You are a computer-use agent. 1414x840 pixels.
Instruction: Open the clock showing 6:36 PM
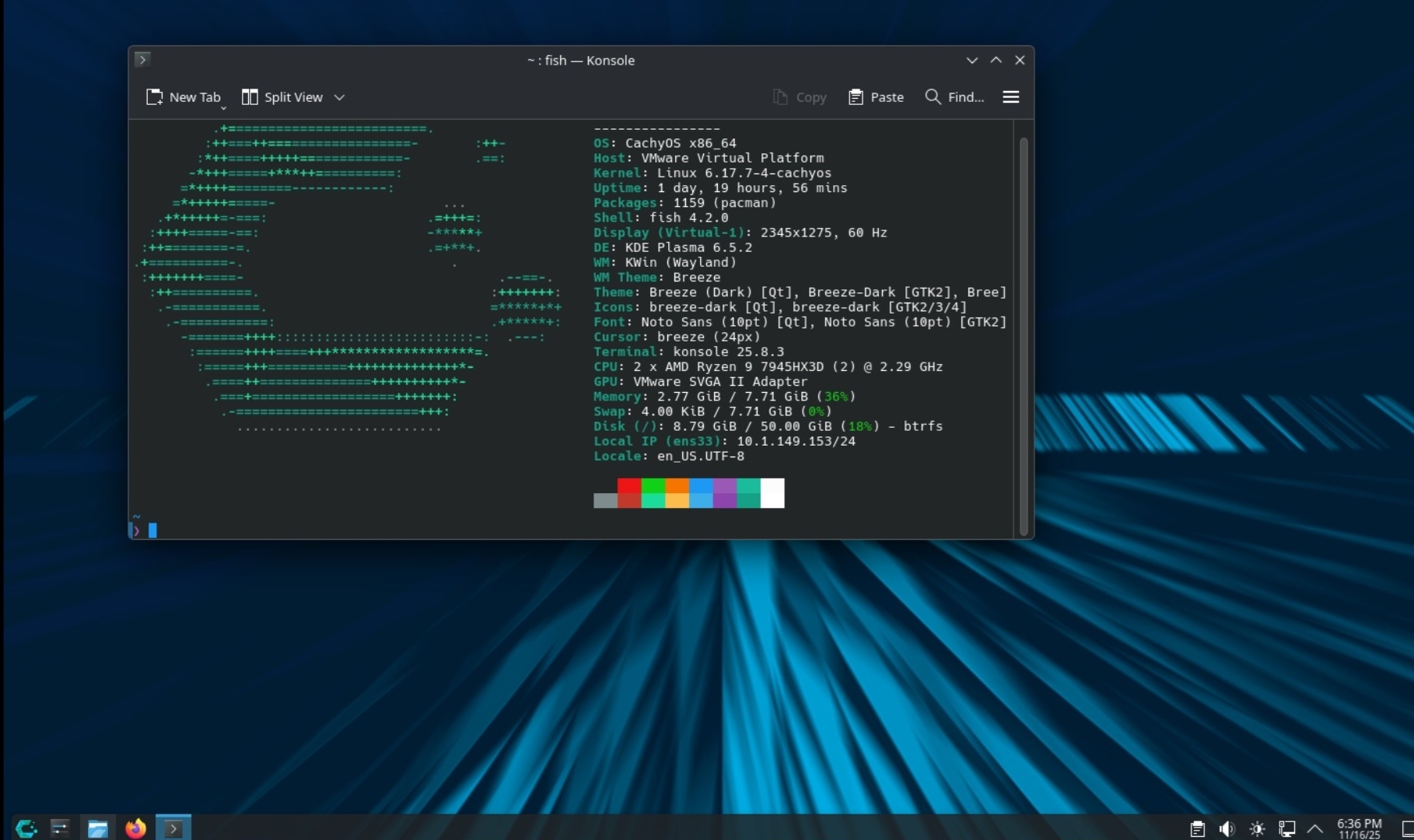1360,829
